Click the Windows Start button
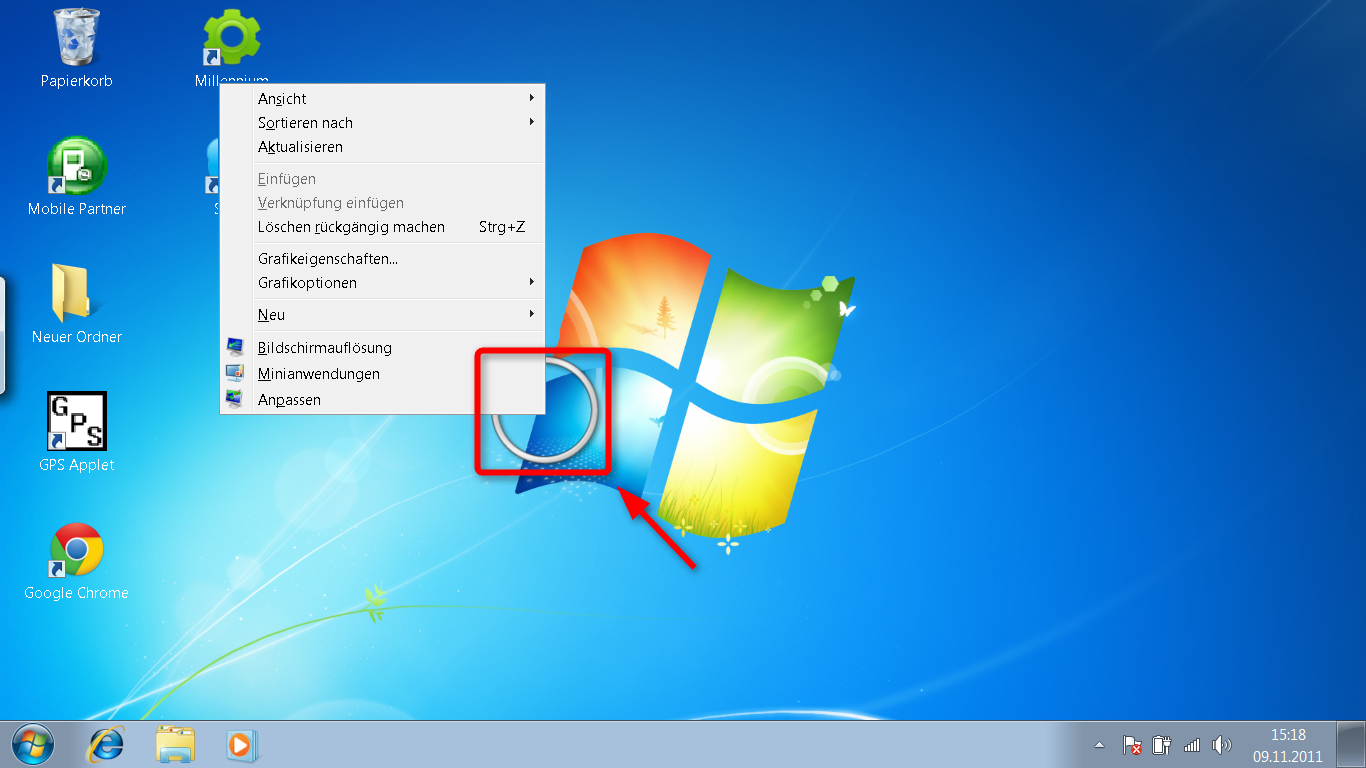 (33, 744)
